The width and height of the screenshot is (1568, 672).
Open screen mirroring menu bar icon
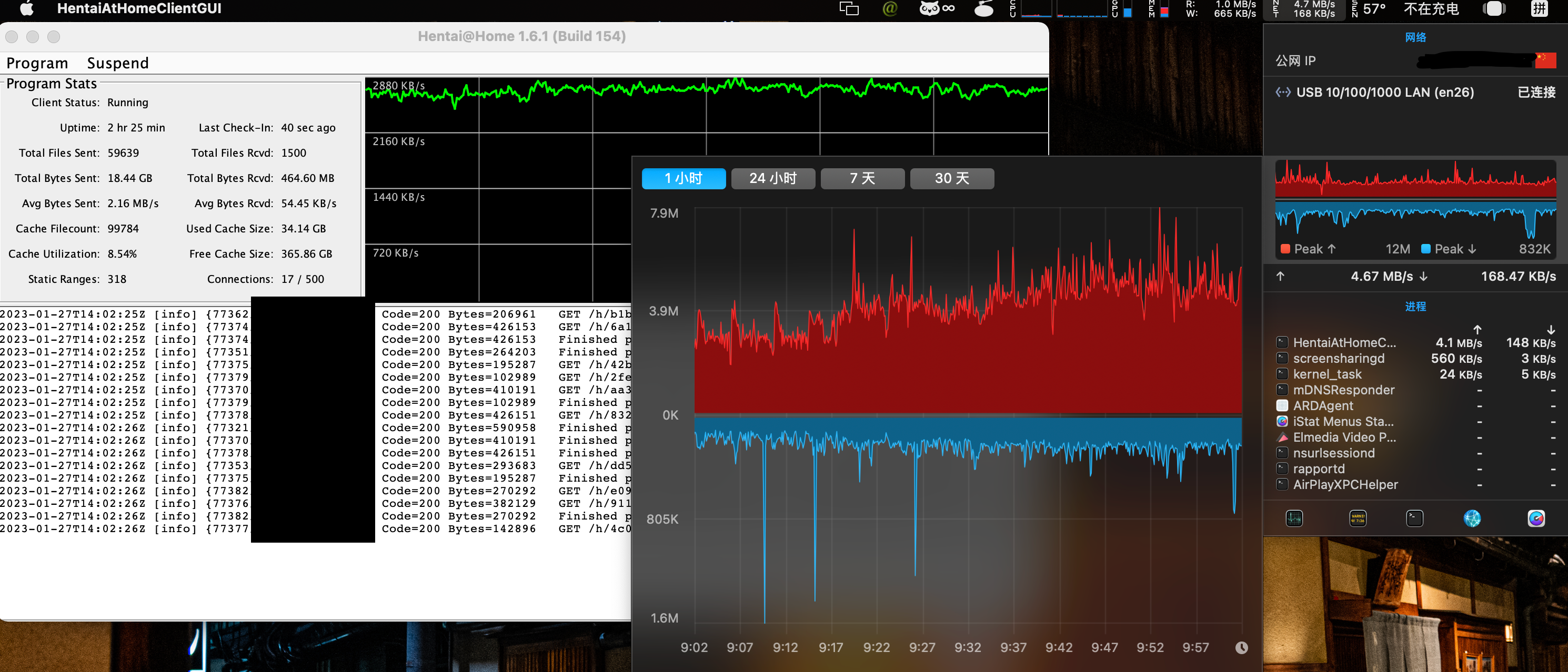click(x=849, y=8)
